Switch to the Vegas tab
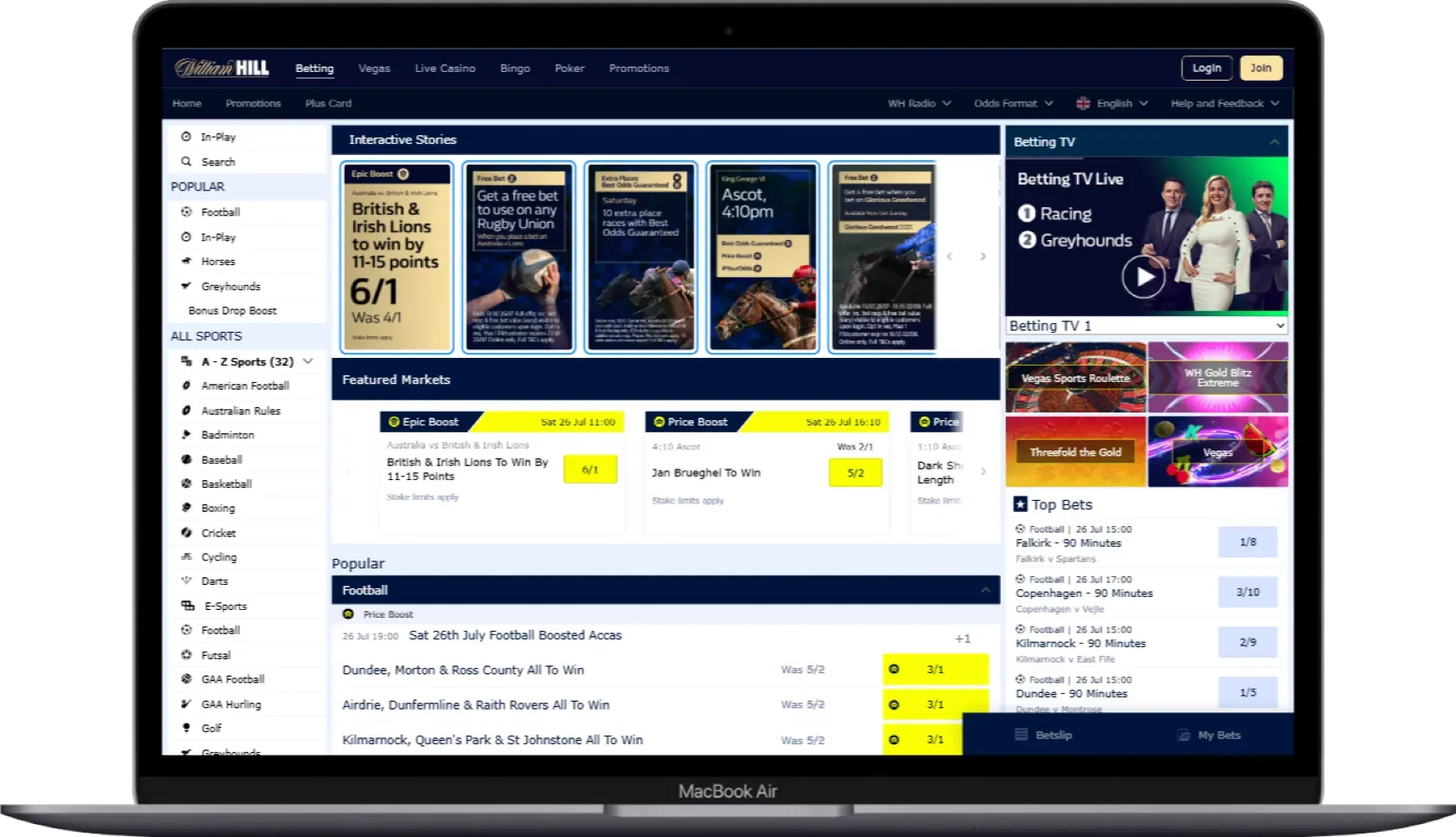Screen dimensions: 1456x837 click(374, 68)
